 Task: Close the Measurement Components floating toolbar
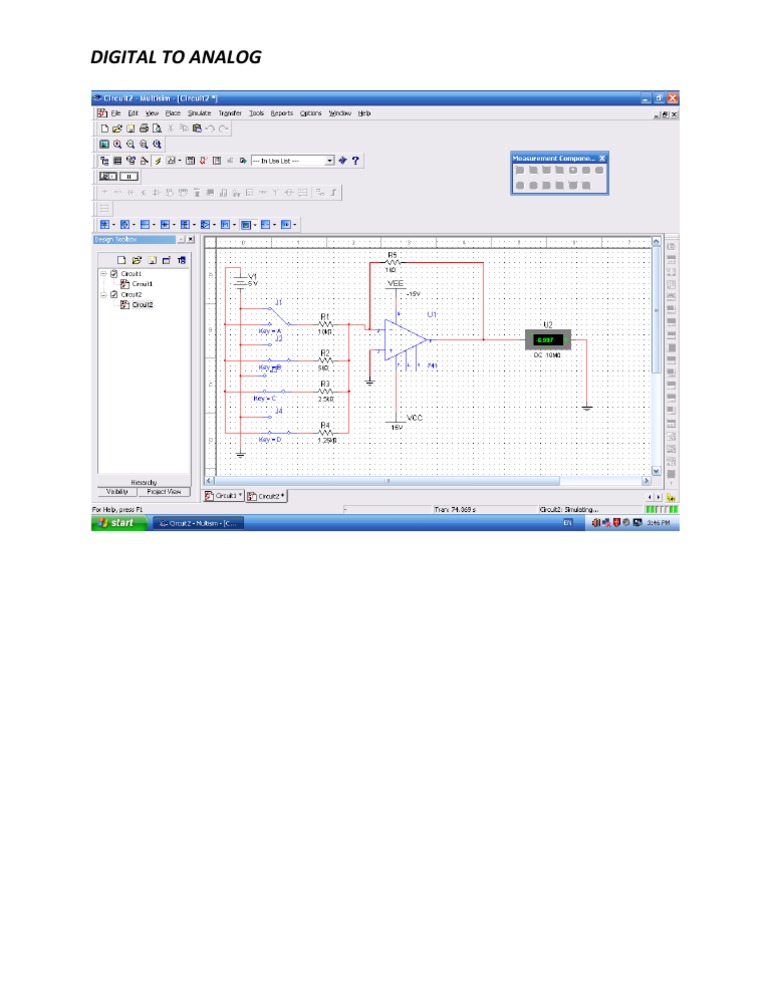(x=602, y=158)
